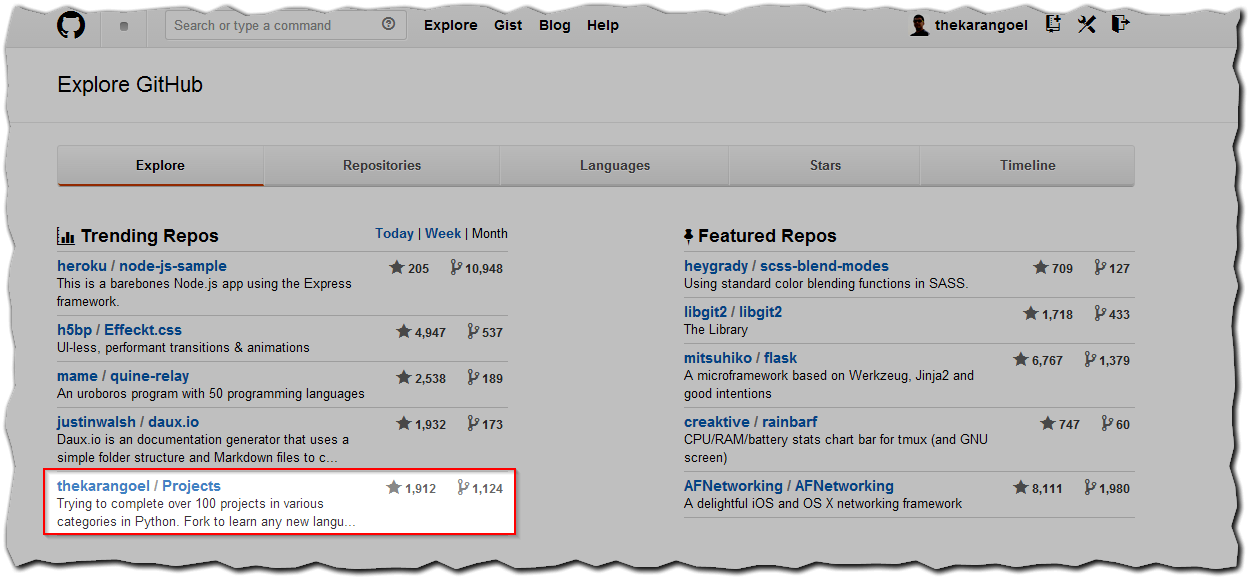This screenshot has width=1249, height=579.
Task: Click the create new repository icon
Action: pos(1053,24)
